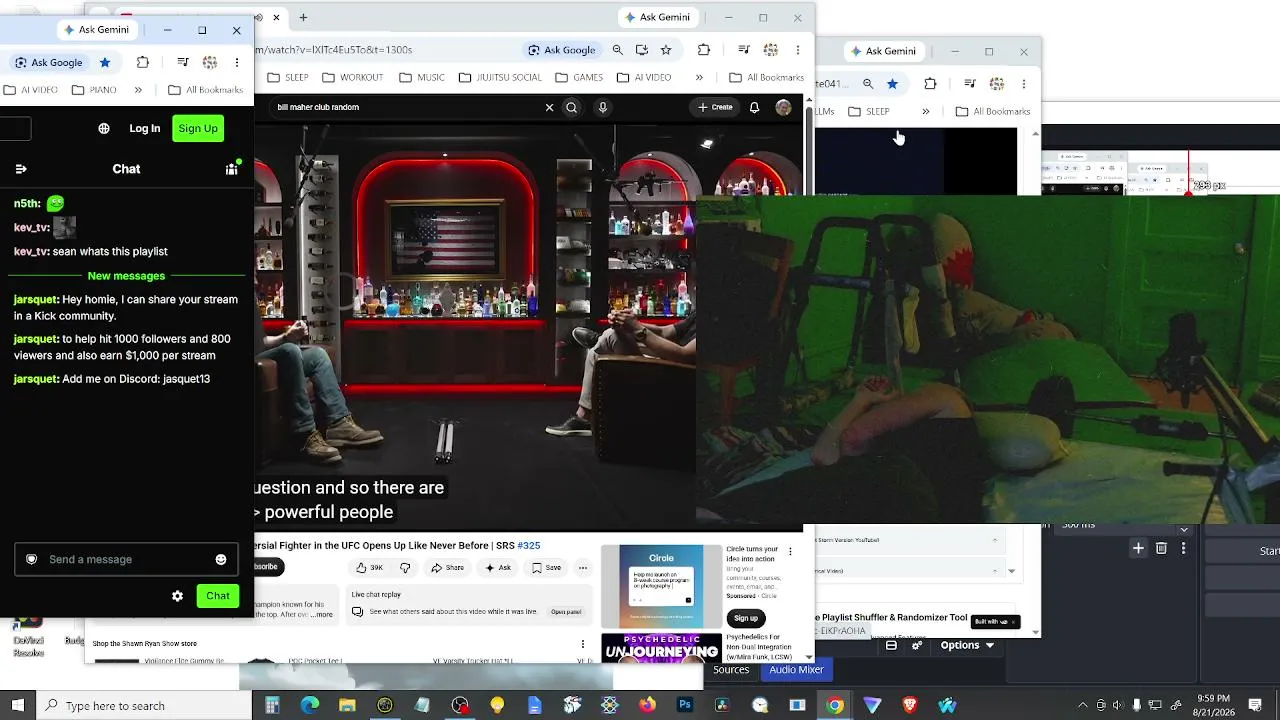This screenshot has width=1280, height=720.
Task: Switch to the OBS Sources tab
Action: point(731,670)
